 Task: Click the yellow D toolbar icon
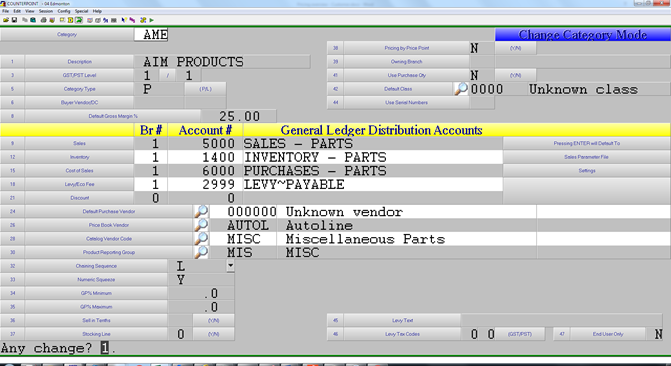point(70,20)
